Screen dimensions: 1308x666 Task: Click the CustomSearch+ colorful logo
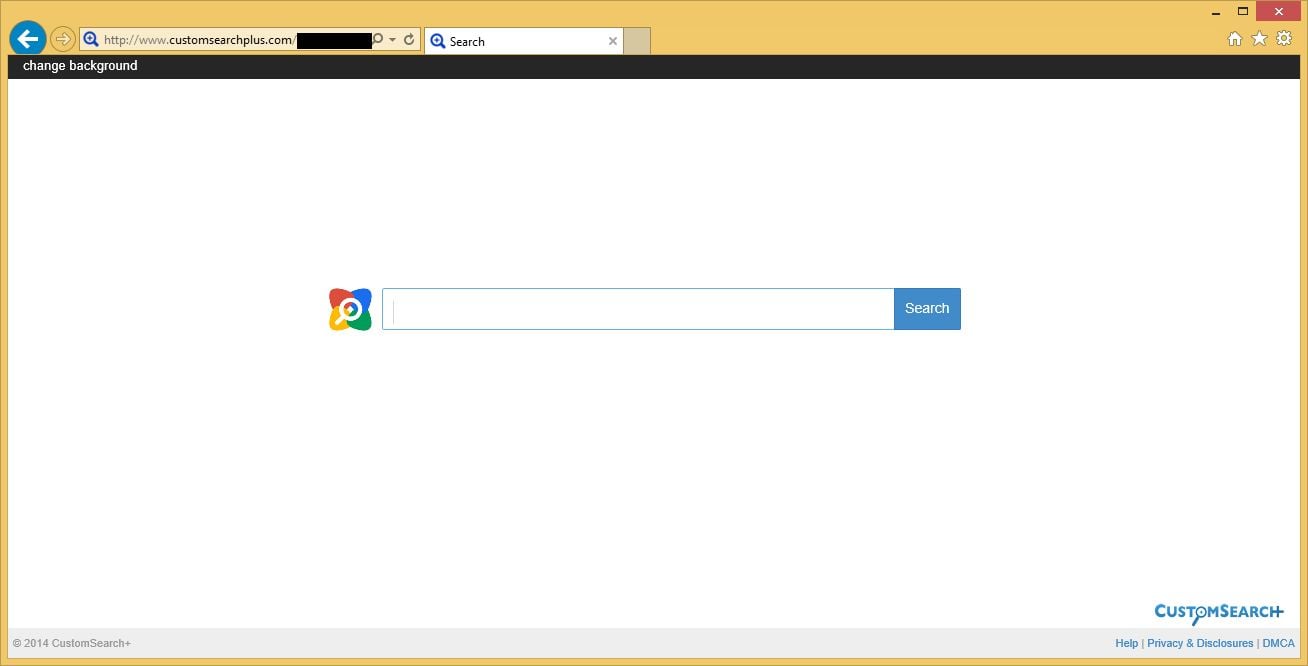click(350, 308)
